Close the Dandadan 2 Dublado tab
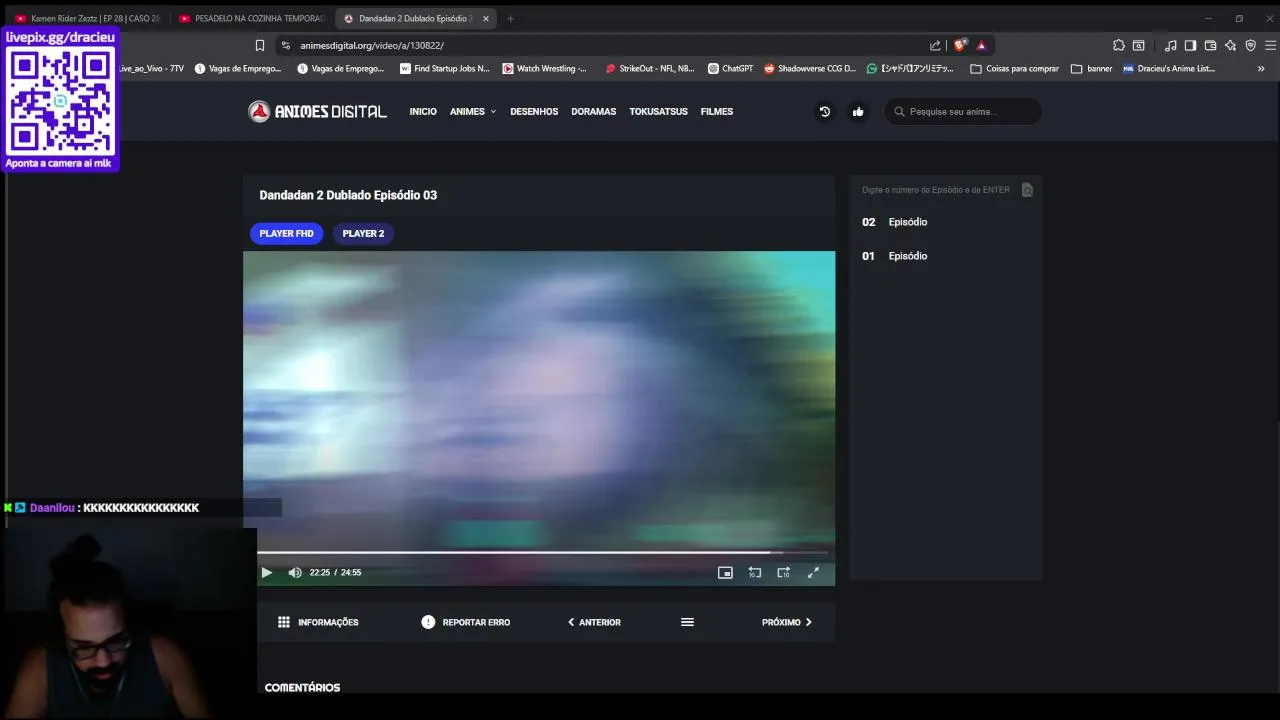The width and height of the screenshot is (1280, 720). [x=486, y=18]
